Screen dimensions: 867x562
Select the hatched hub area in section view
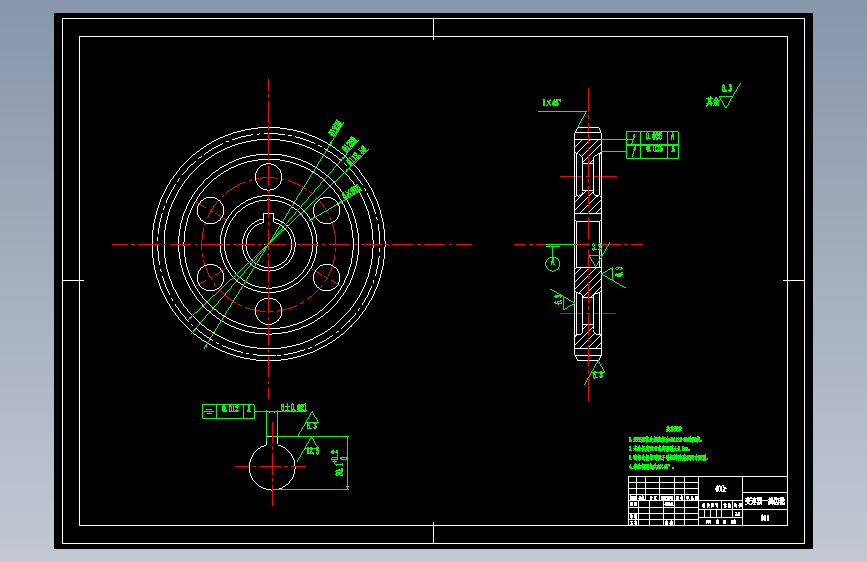point(588,281)
